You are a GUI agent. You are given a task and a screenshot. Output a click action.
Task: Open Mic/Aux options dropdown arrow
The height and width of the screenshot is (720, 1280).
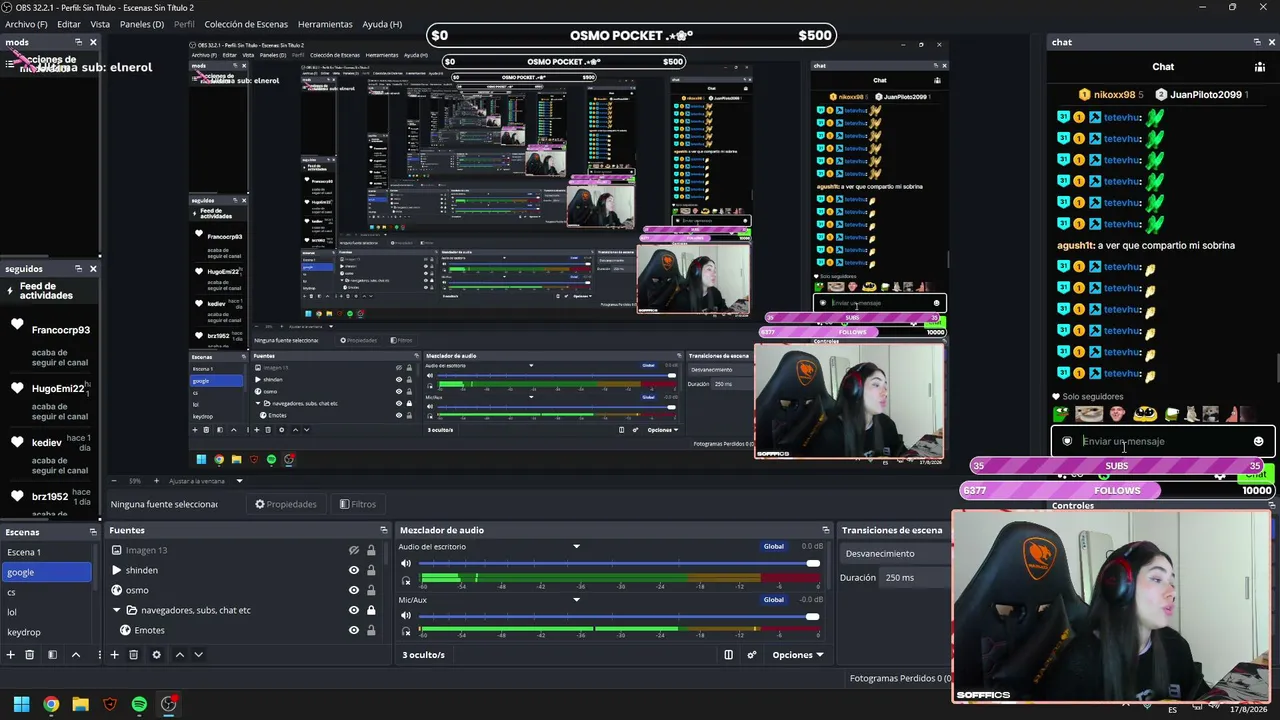pos(576,600)
